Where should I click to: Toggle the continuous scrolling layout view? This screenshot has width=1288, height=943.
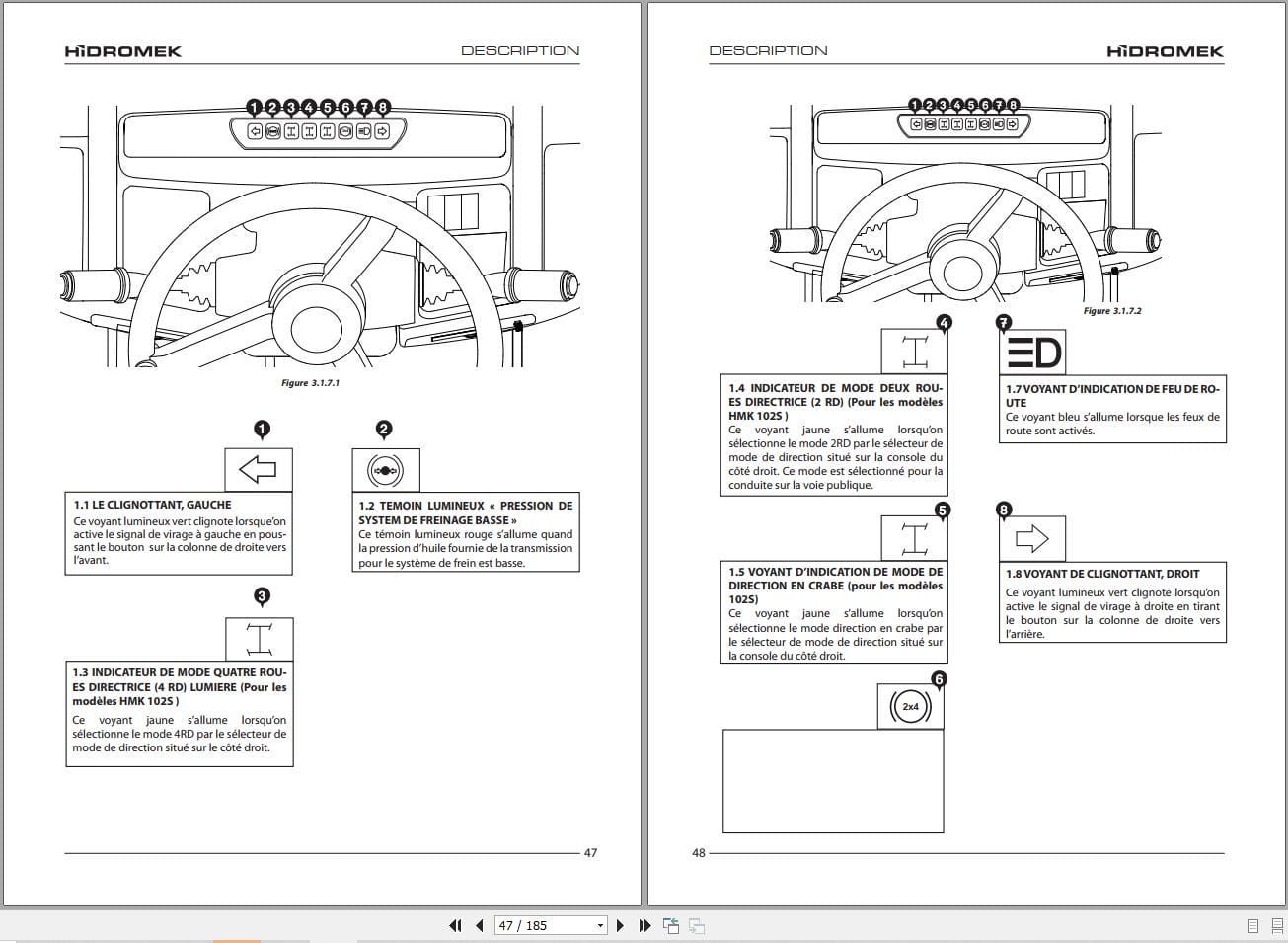pyautogui.click(x=1276, y=925)
